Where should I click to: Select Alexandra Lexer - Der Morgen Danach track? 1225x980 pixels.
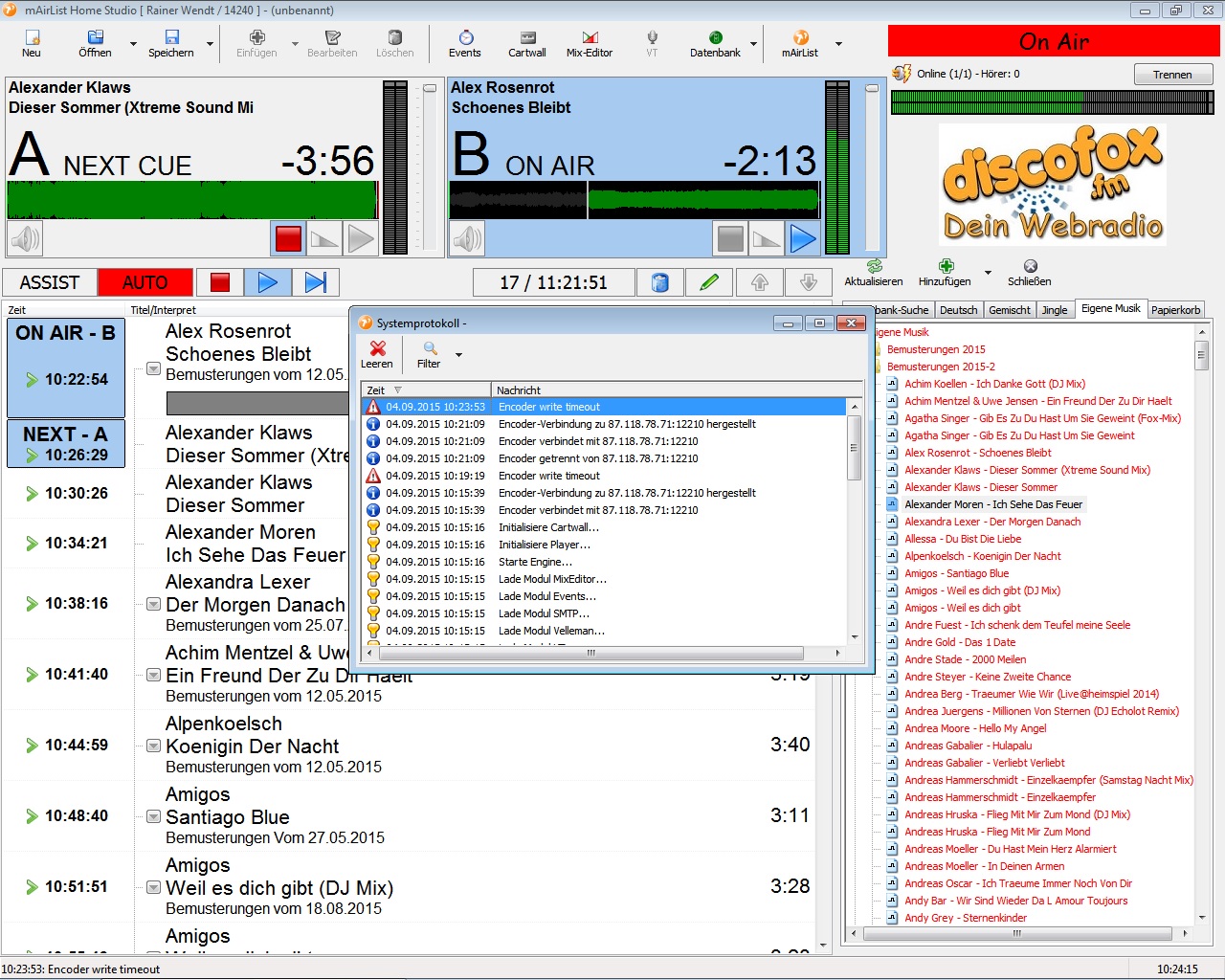992,522
